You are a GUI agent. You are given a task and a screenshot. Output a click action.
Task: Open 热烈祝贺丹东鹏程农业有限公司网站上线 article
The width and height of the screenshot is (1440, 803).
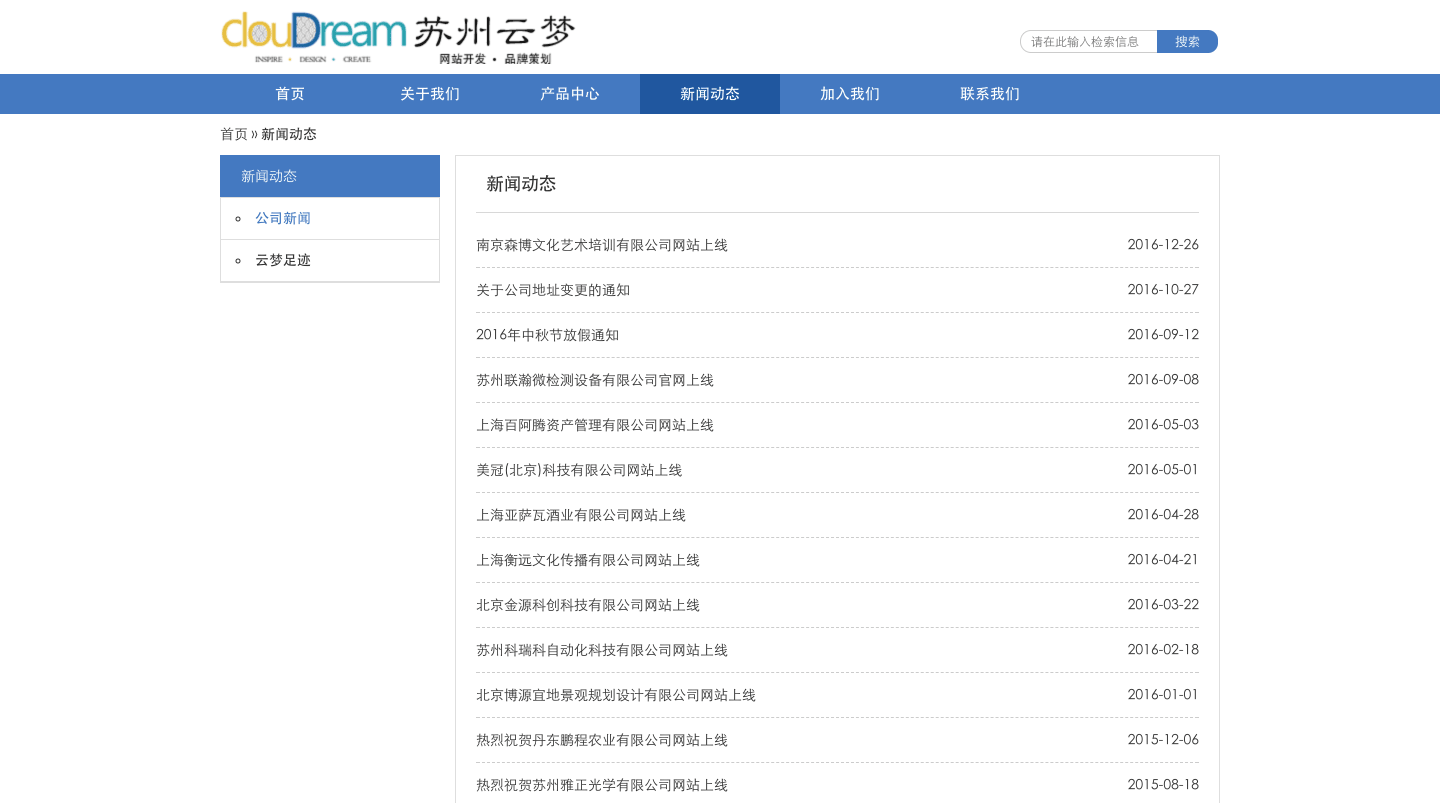pyautogui.click(x=602, y=740)
